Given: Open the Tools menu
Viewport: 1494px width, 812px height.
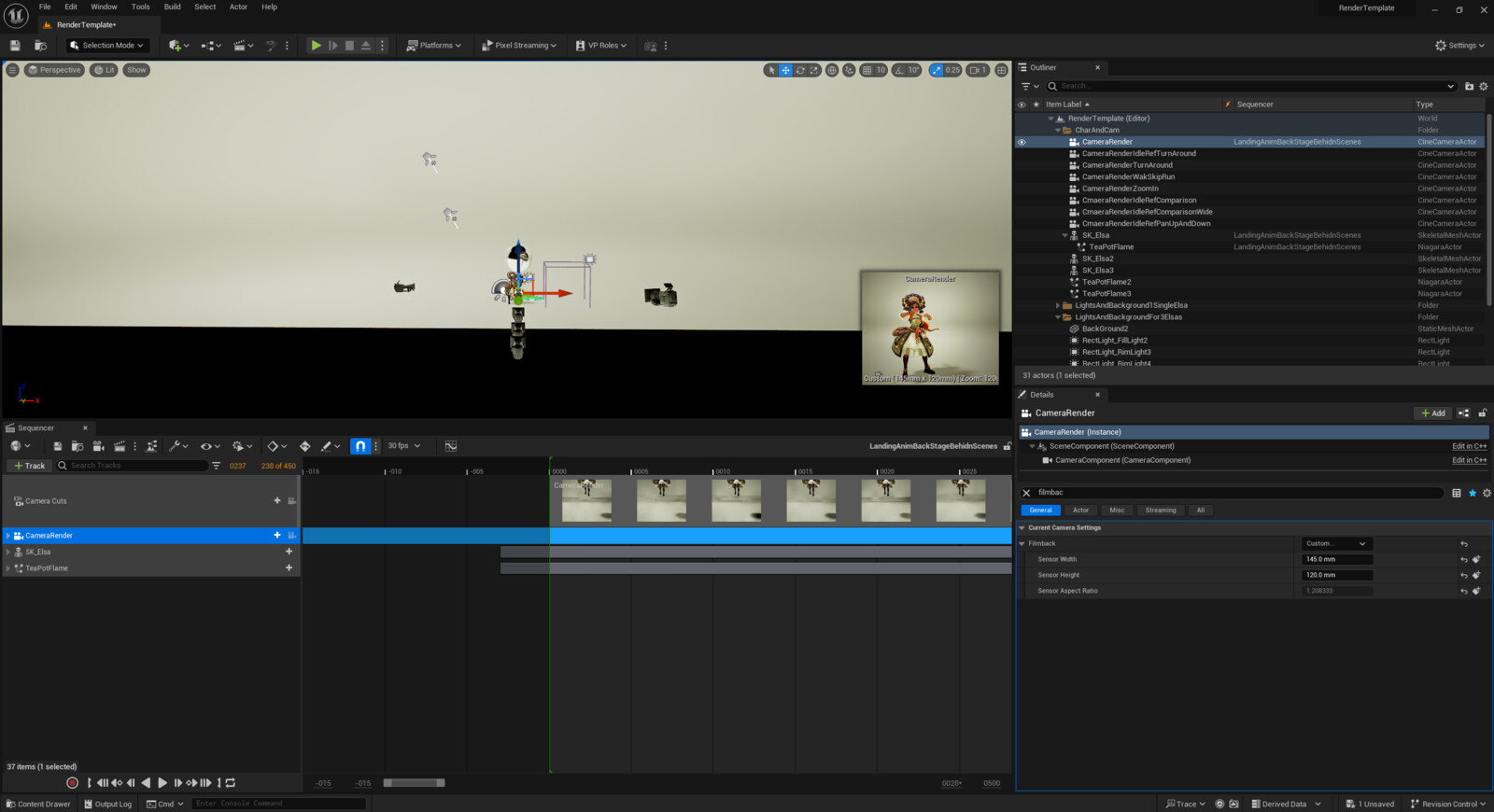Looking at the screenshot, I should [x=140, y=7].
